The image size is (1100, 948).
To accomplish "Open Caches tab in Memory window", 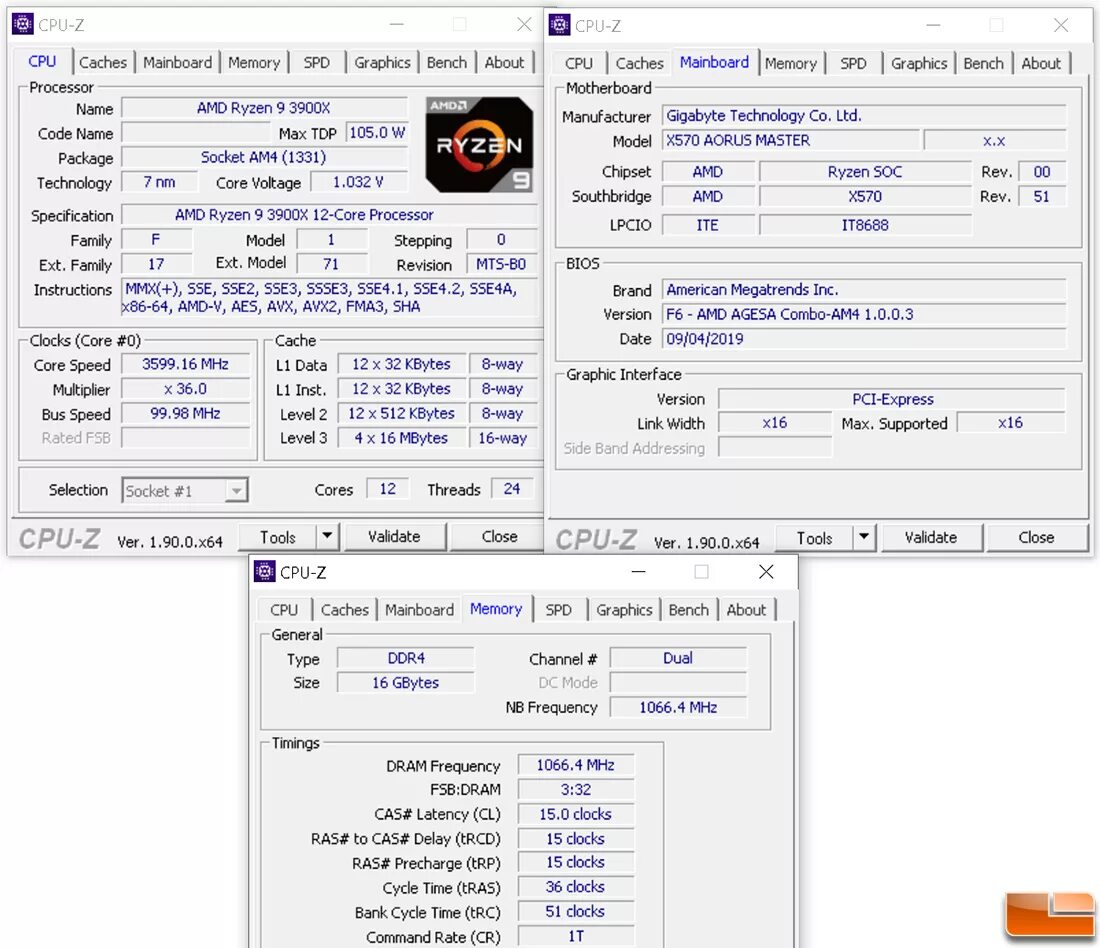I will click(x=344, y=610).
